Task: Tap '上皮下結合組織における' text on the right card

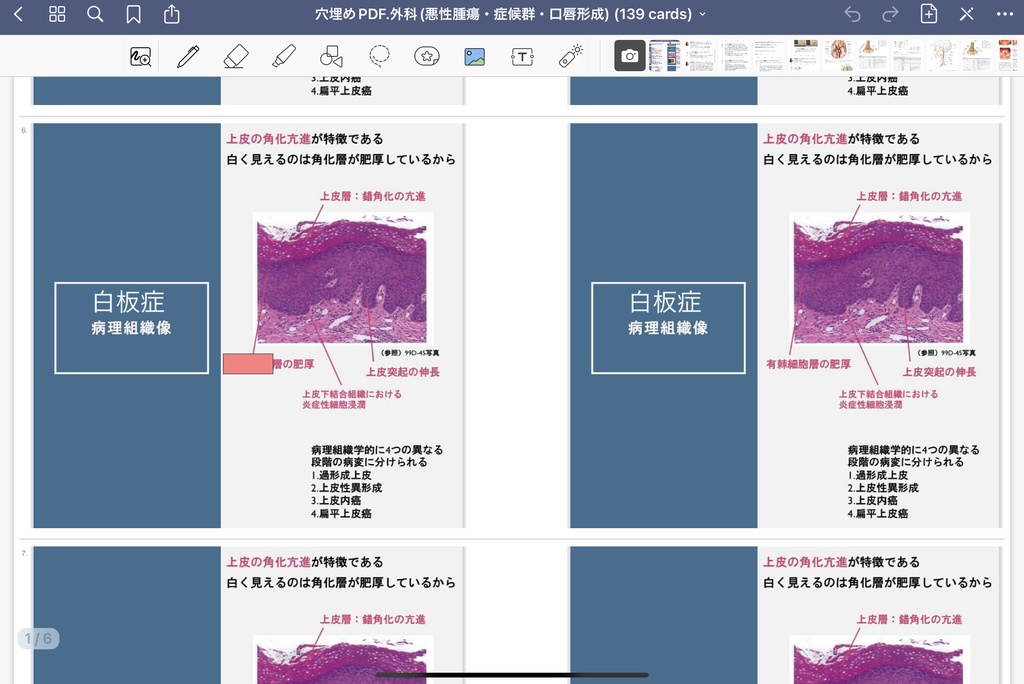Action: point(888,394)
